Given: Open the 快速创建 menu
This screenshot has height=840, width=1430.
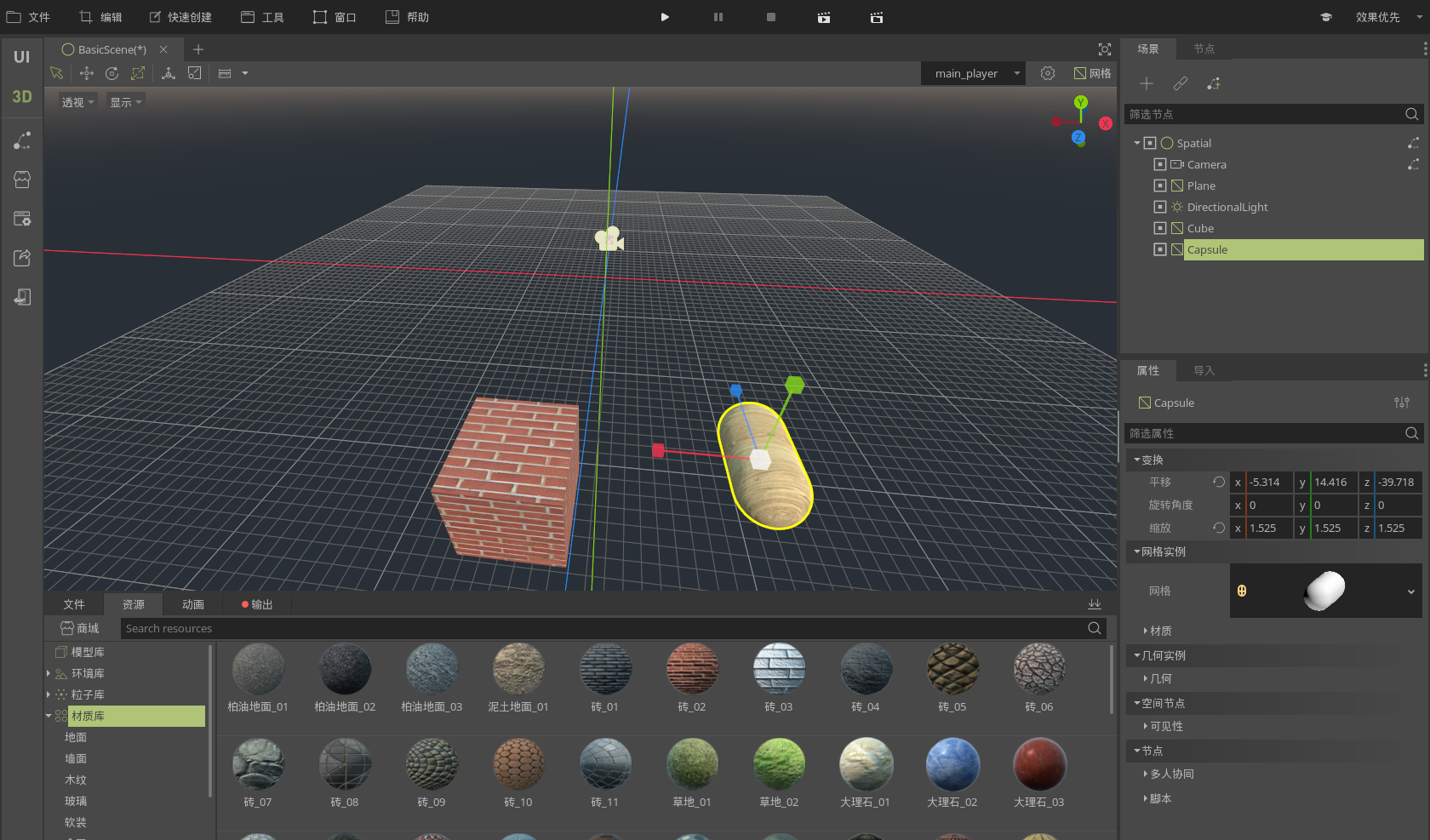Looking at the screenshot, I should pos(180,17).
